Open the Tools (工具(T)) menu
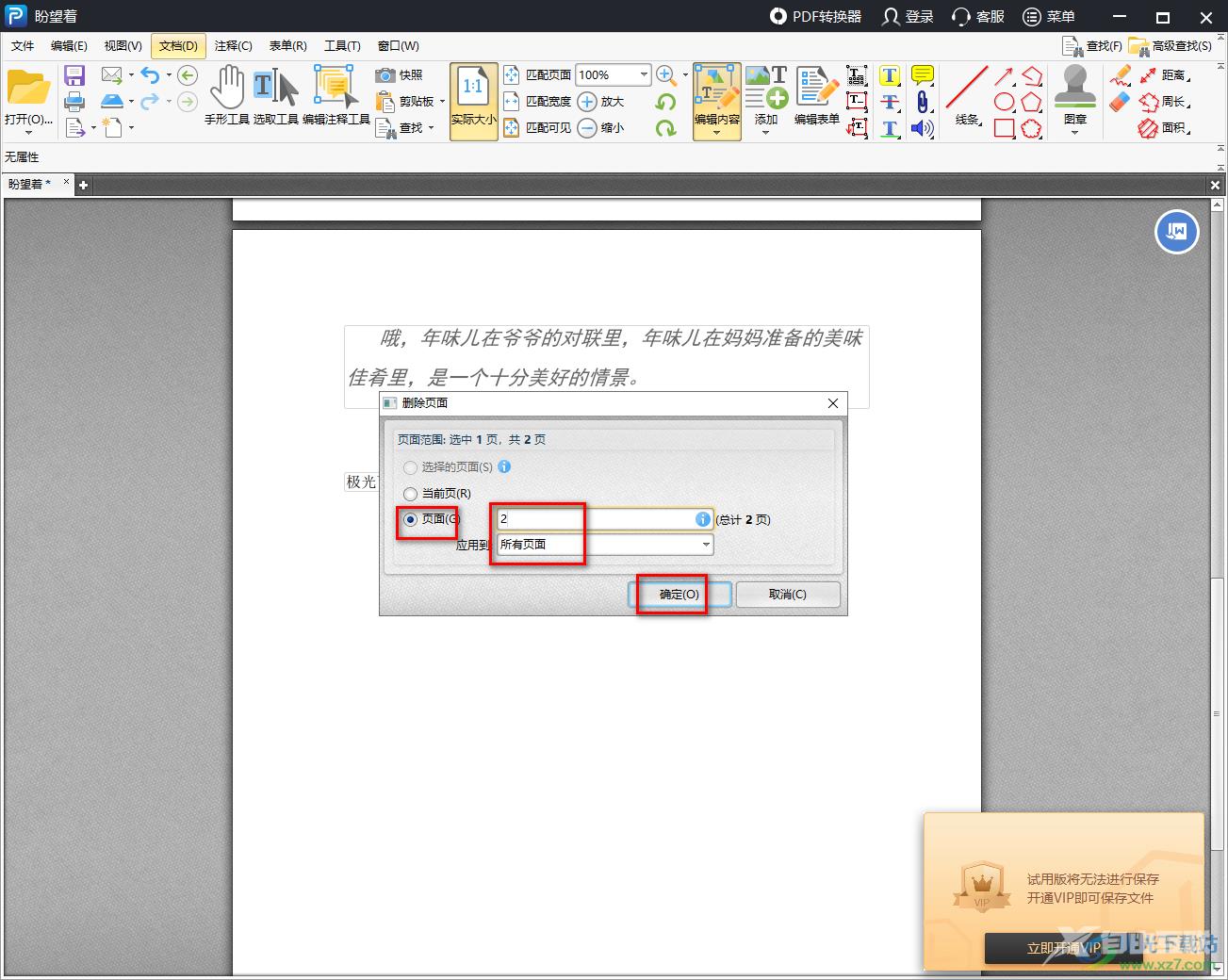 tap(342, 45)
